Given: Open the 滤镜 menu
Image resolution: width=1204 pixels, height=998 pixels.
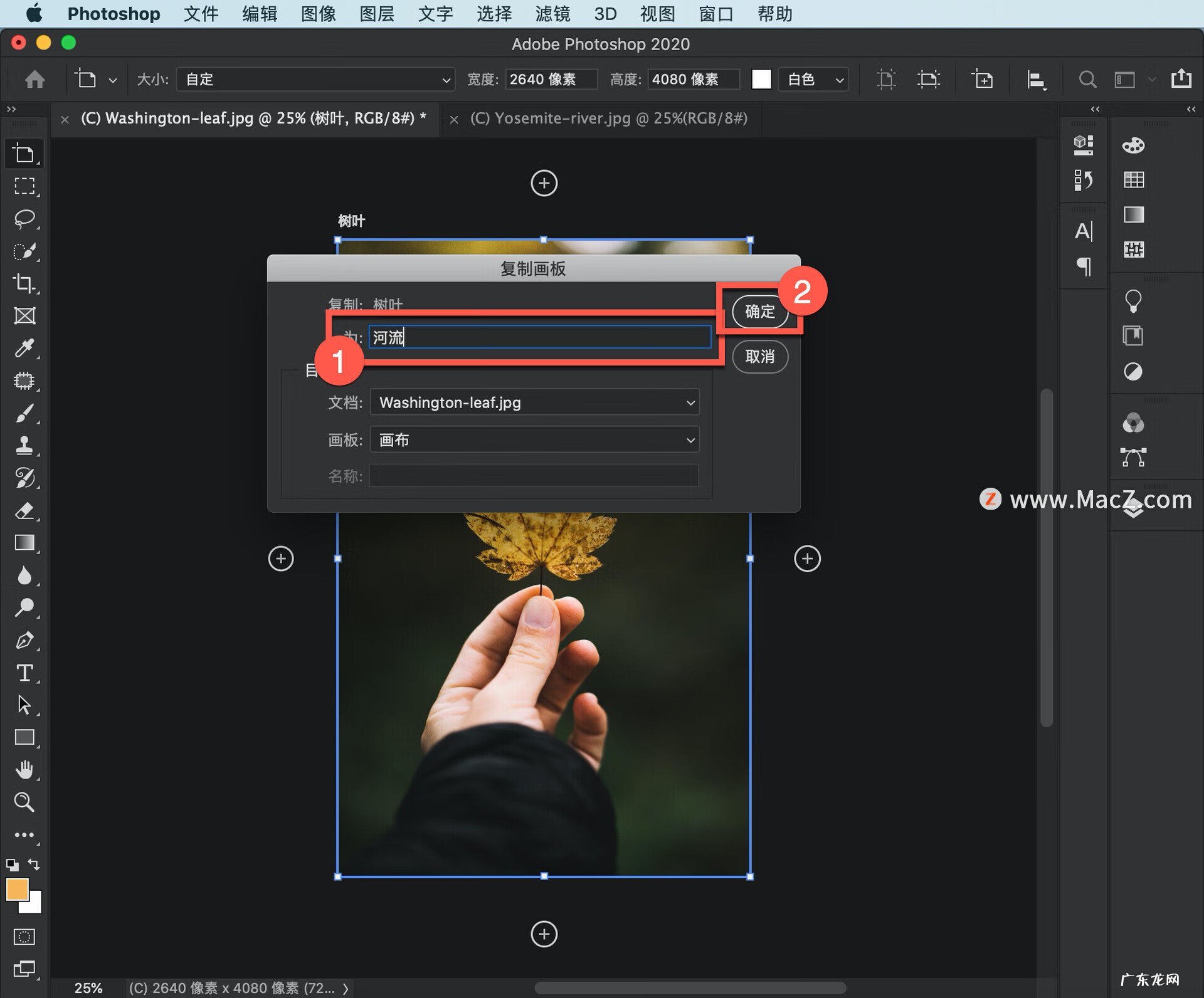Looking at the screenshot, I should click(x=552, y=14).
